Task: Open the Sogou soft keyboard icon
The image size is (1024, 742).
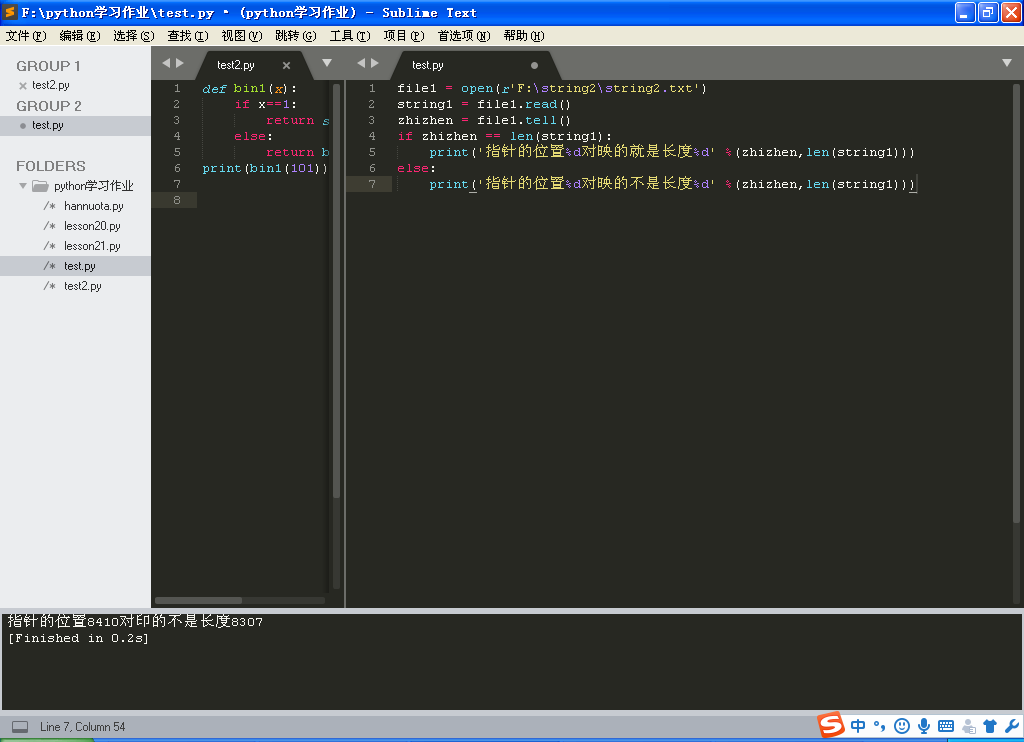Action: [946, 726]
